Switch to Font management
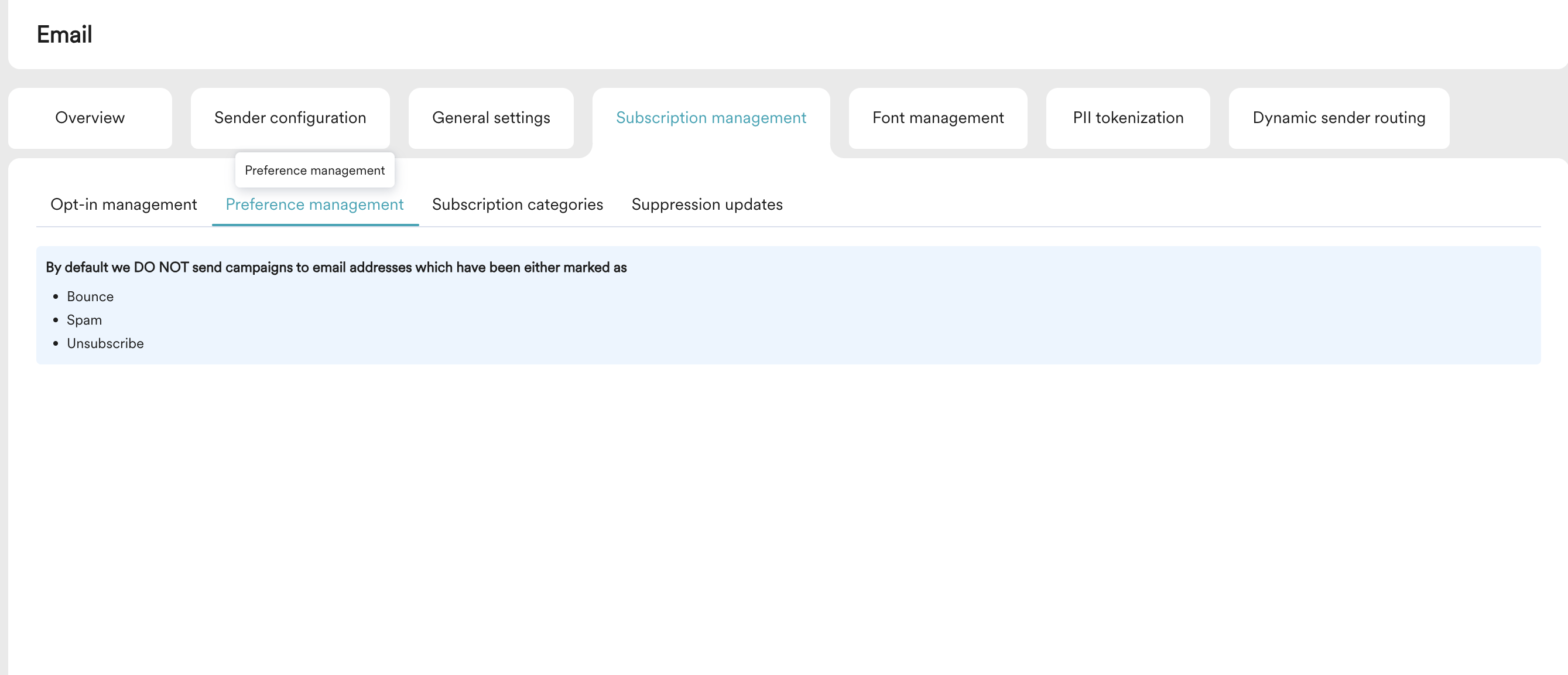This screenshot has height=675, width=1568. 937,118
